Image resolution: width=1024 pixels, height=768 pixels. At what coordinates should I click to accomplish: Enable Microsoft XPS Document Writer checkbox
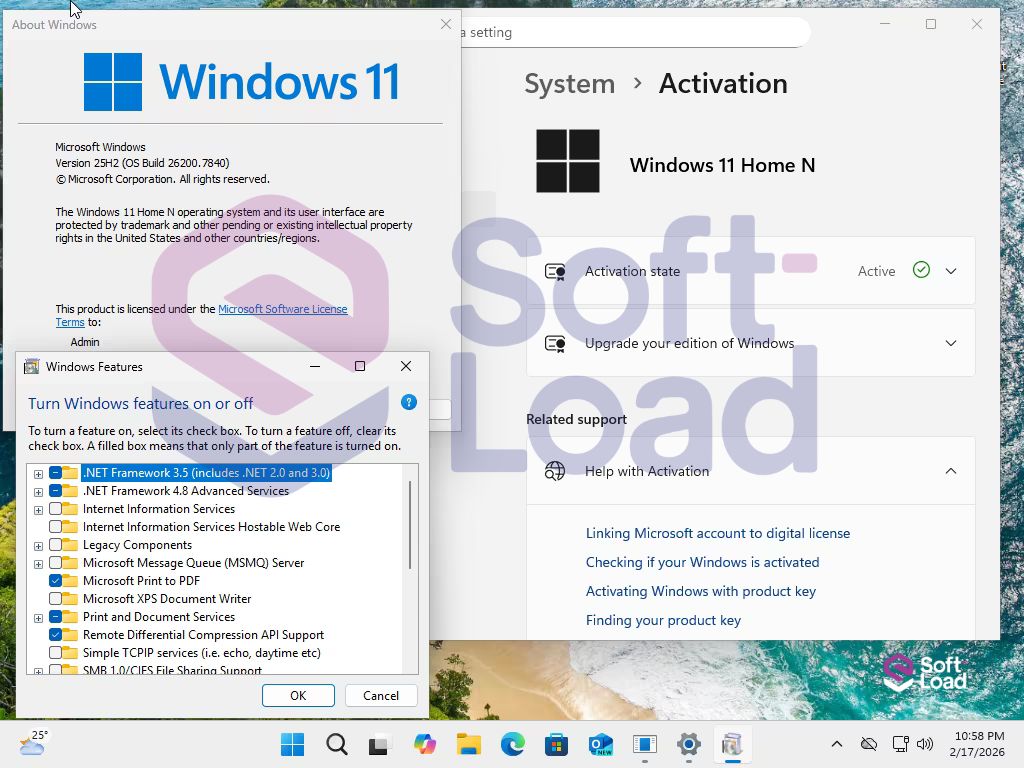(x=56, y=598)
